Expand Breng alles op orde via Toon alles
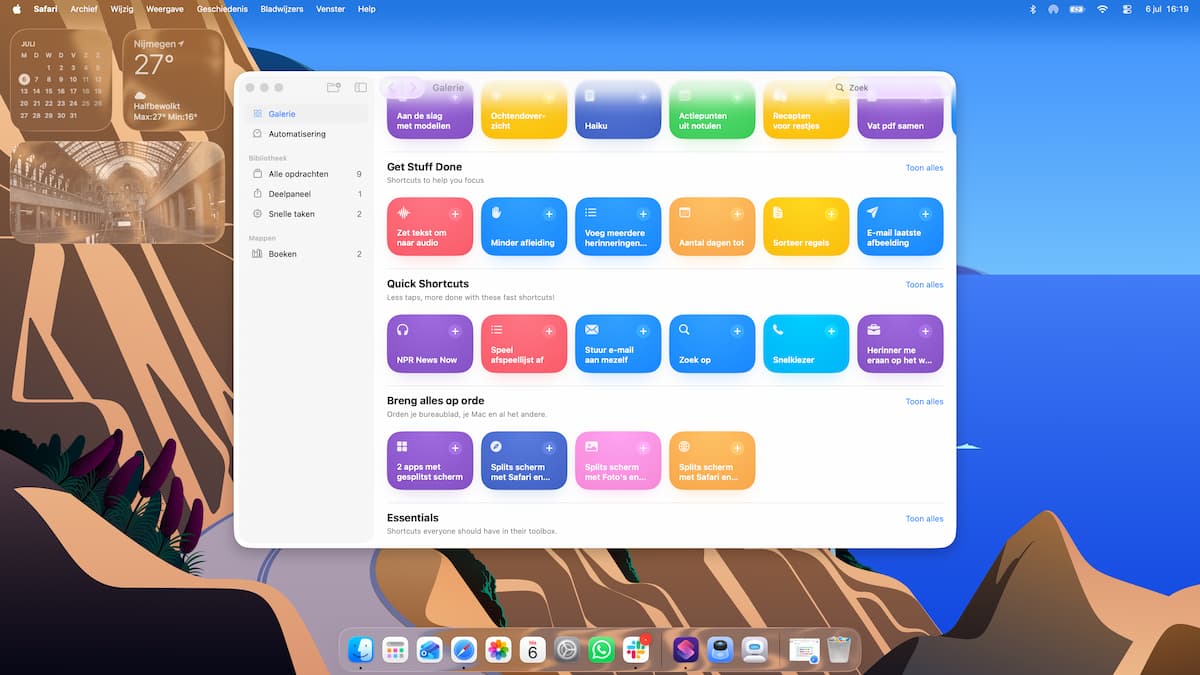The height and width of the screenshot is (675, 1200). coord(924,402)
